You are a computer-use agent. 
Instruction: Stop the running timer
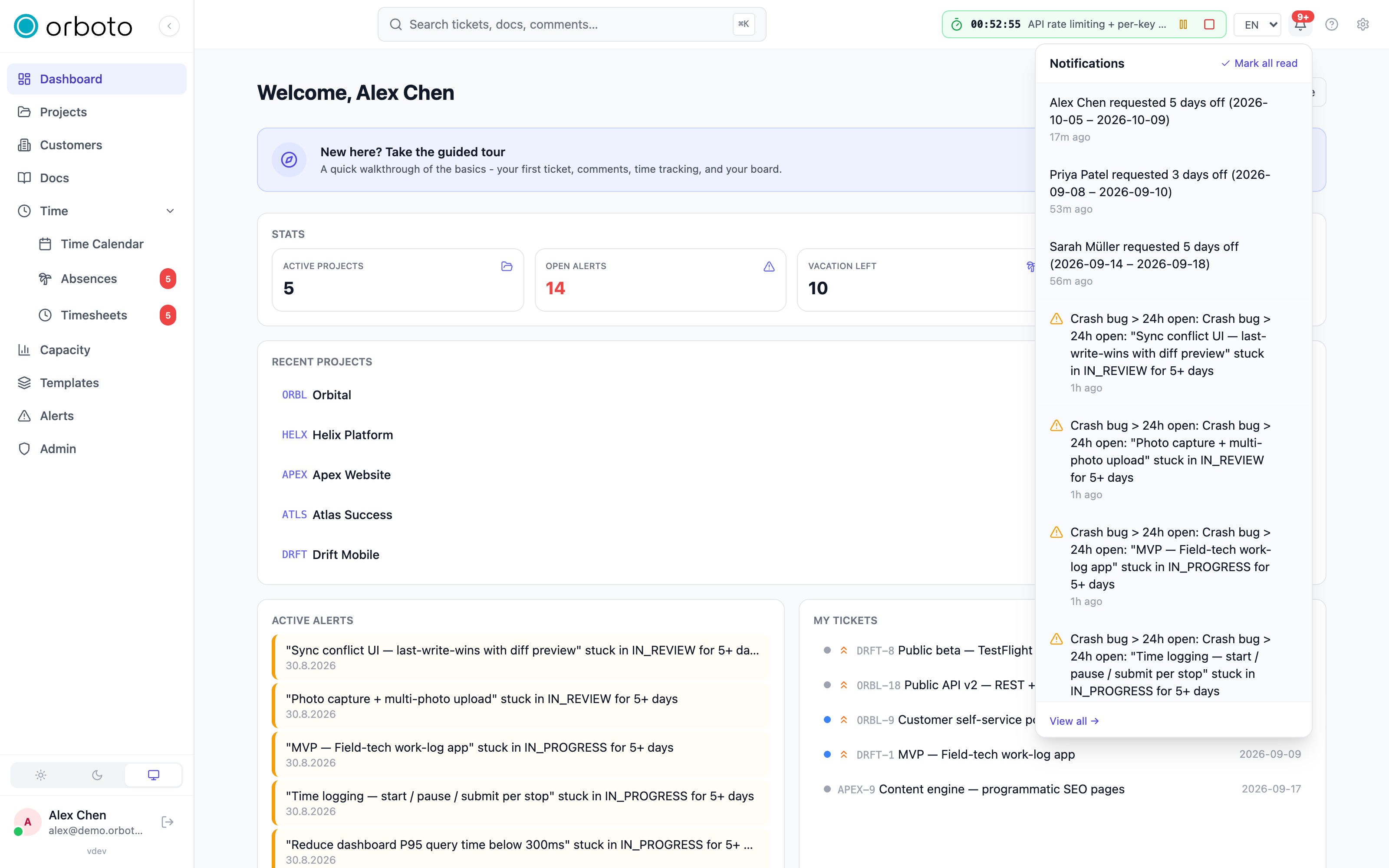(x=1209, y=24)
